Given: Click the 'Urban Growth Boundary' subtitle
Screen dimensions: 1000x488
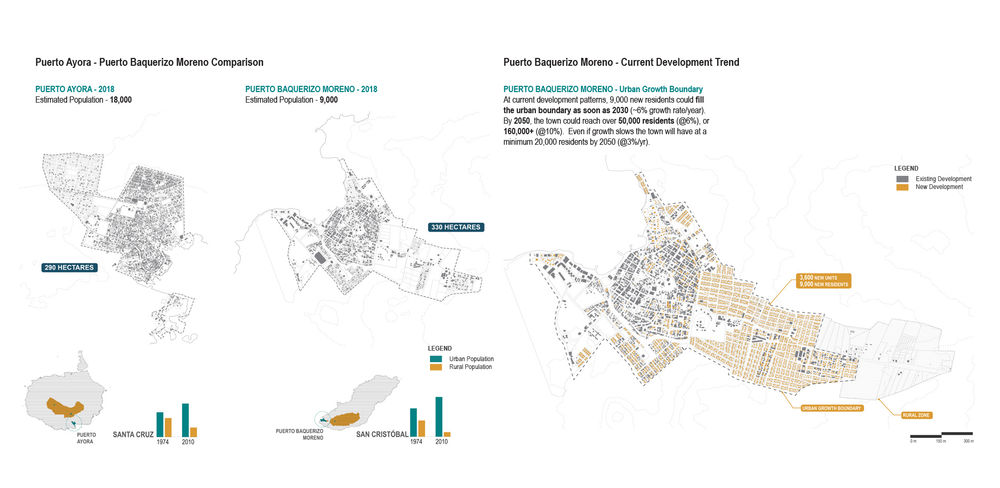Looking at the screenshot, I should click(662, 90).
